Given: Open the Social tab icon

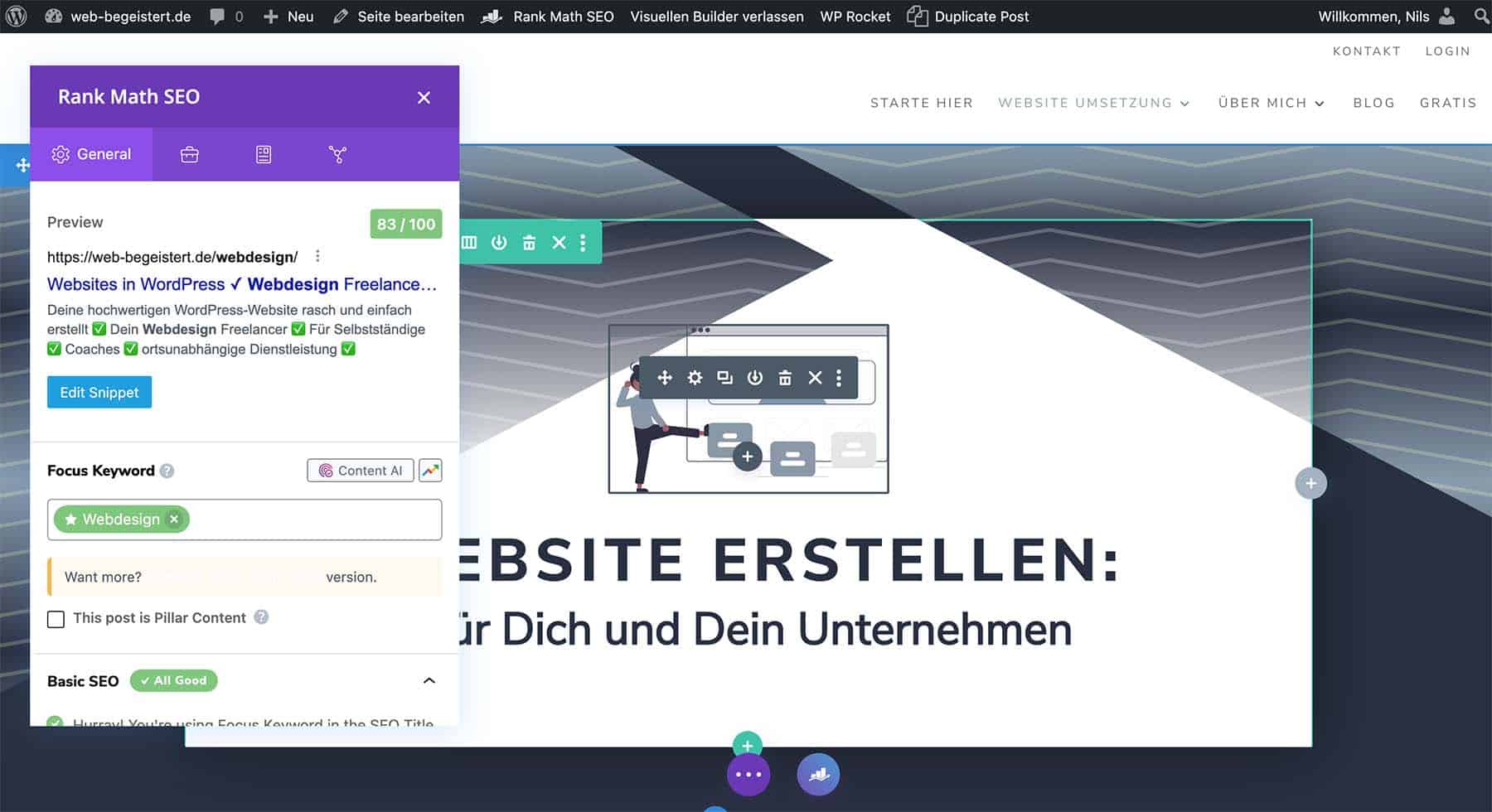Looking at the screenshot, I should [337, 154].
